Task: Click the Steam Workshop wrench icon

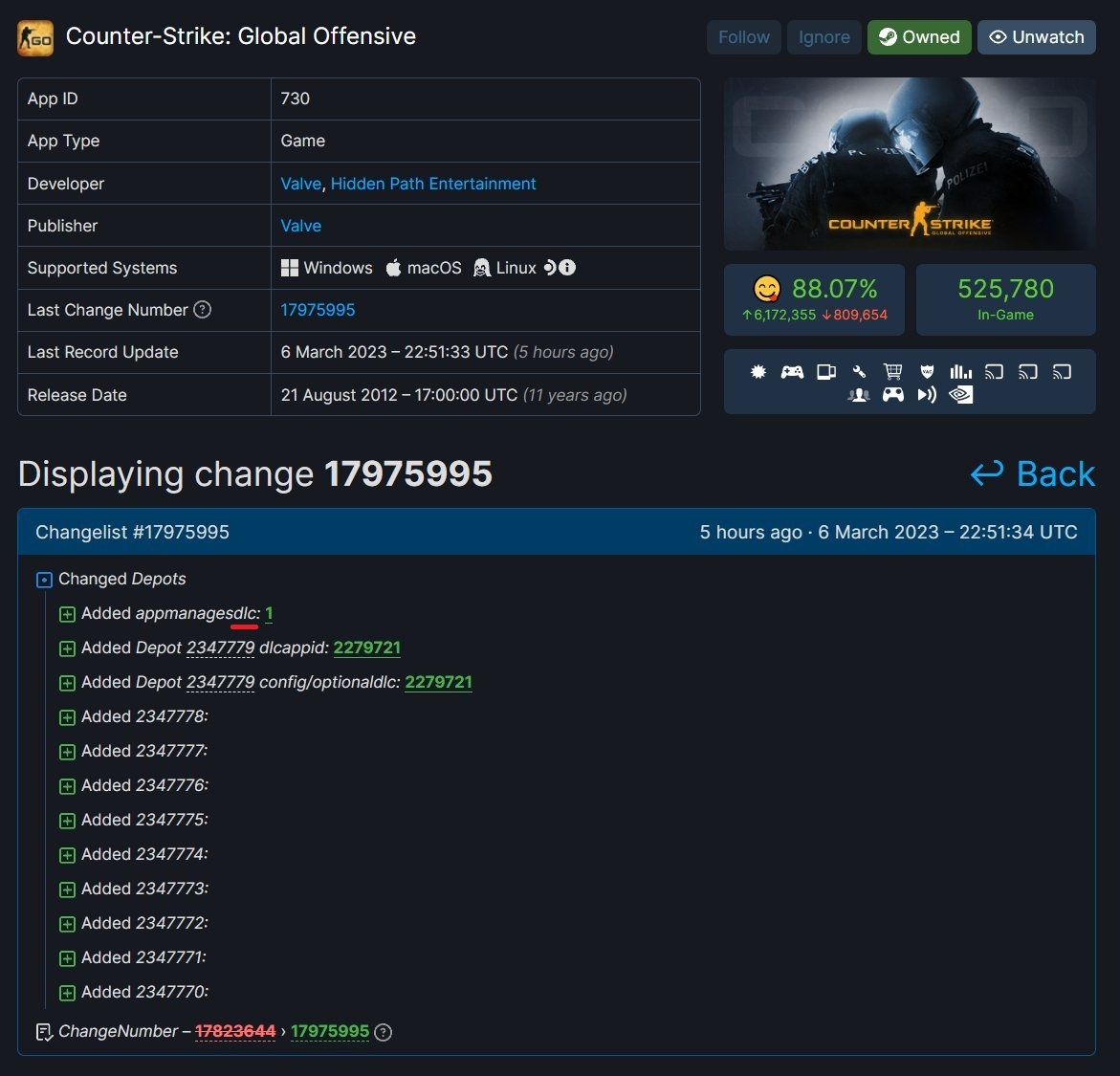Action: 859,371
